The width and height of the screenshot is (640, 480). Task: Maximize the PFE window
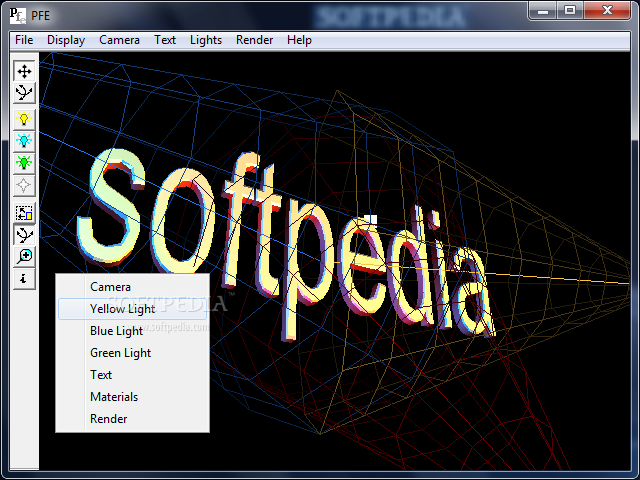(x=570, y=11)
